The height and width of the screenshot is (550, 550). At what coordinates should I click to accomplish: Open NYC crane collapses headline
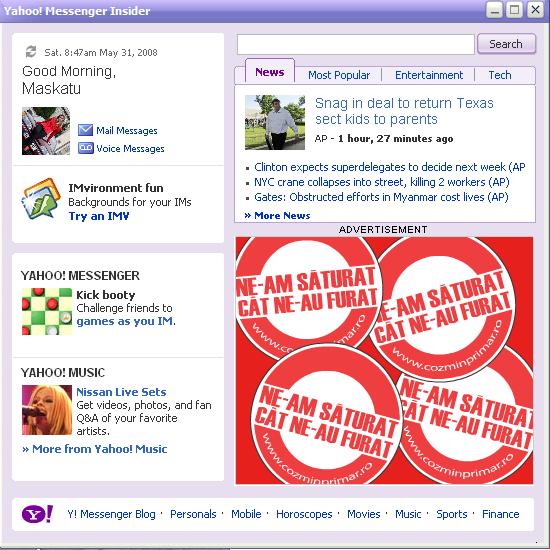click(382, 182)
